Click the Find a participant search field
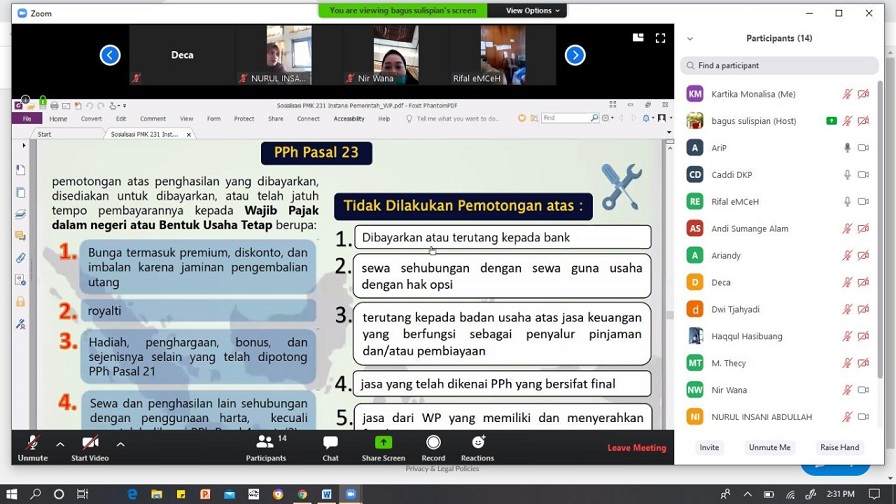The image size is (896, 504). click(780, 65)
